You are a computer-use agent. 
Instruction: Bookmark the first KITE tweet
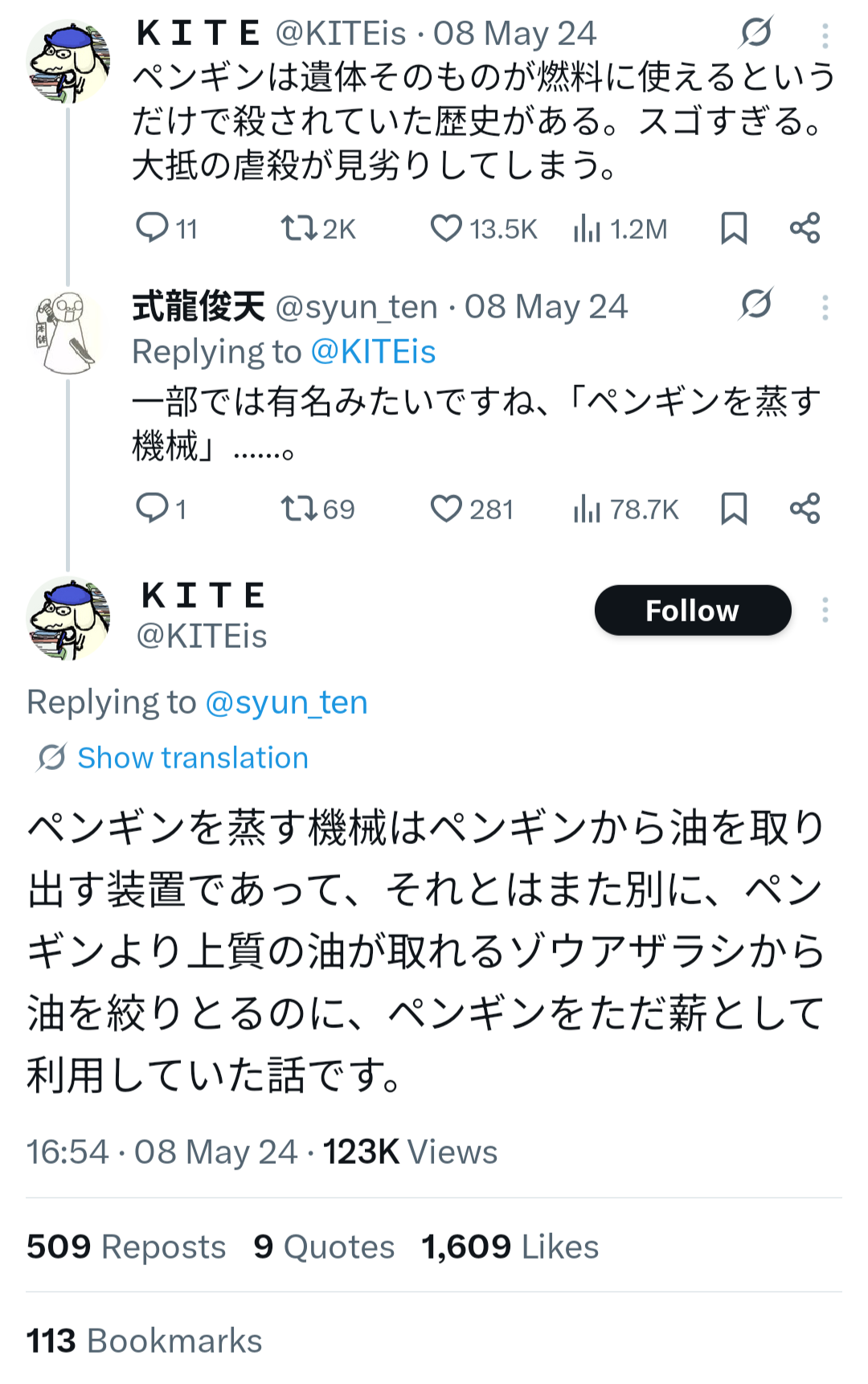pos(734,228)
